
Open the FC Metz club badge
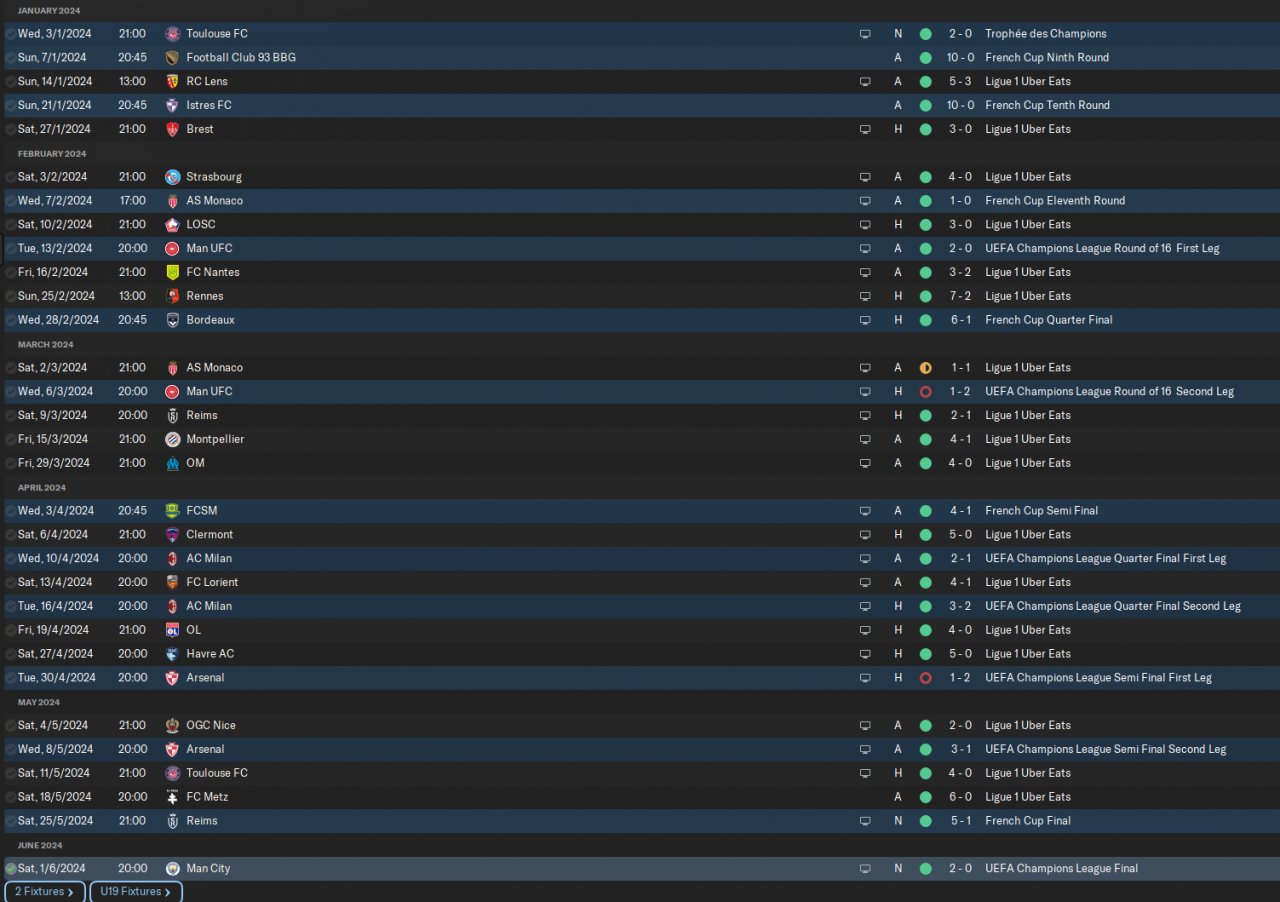172,797
